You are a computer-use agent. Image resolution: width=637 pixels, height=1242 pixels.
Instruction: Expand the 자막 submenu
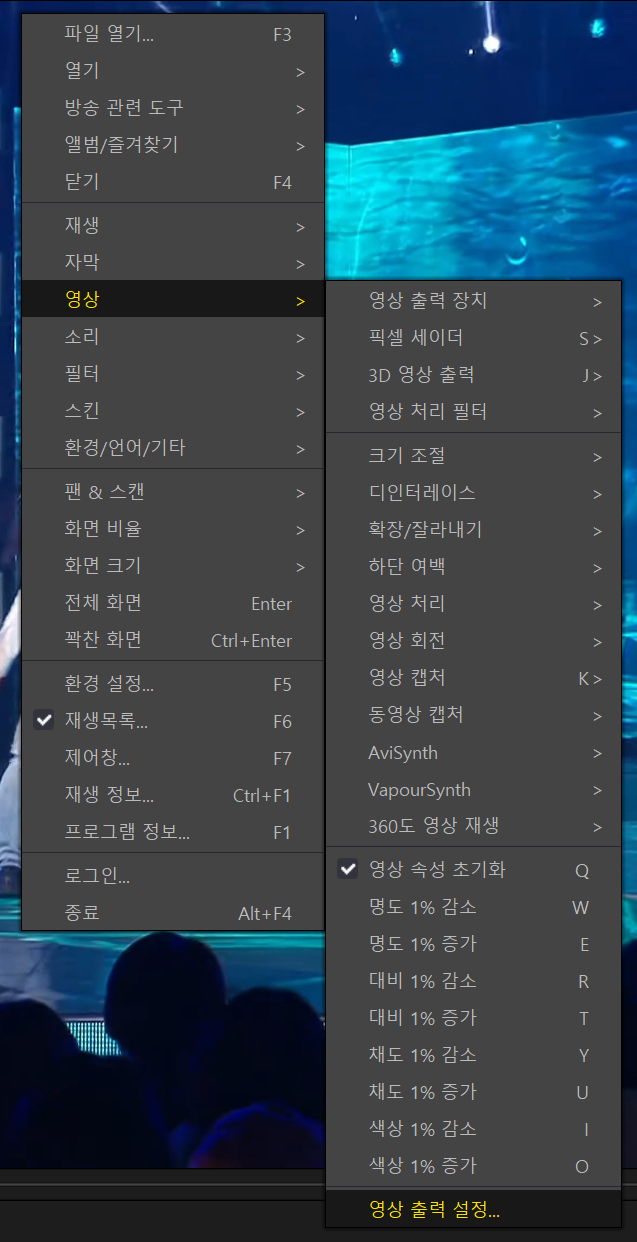[x=173, y=263]
